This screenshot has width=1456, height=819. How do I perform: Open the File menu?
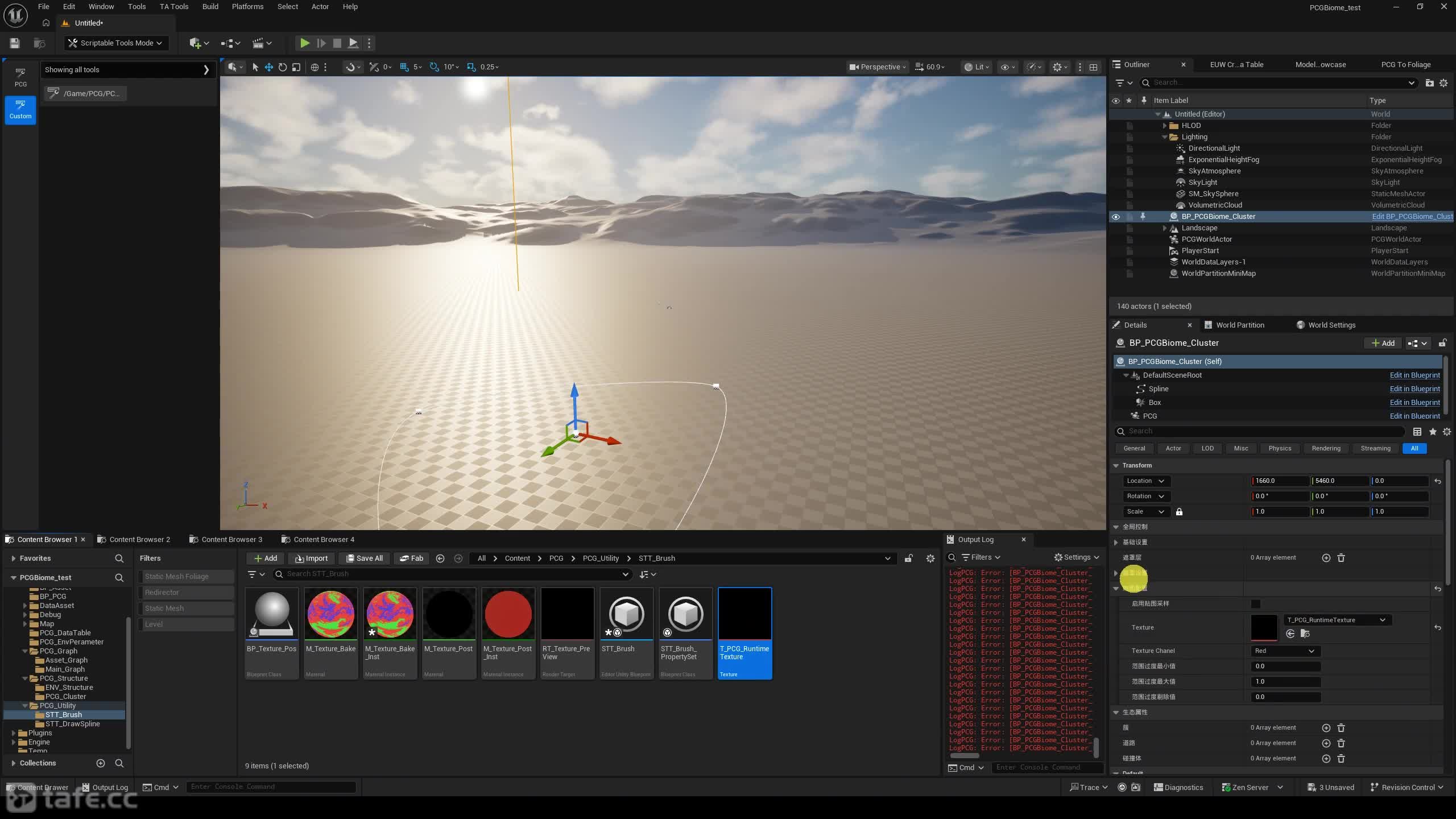(43, 7)
